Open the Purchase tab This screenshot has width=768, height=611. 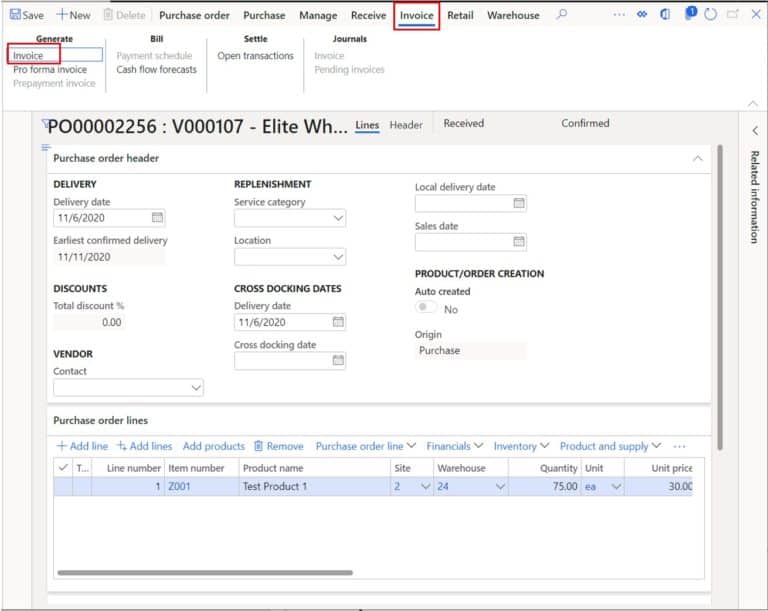point(264,15)
